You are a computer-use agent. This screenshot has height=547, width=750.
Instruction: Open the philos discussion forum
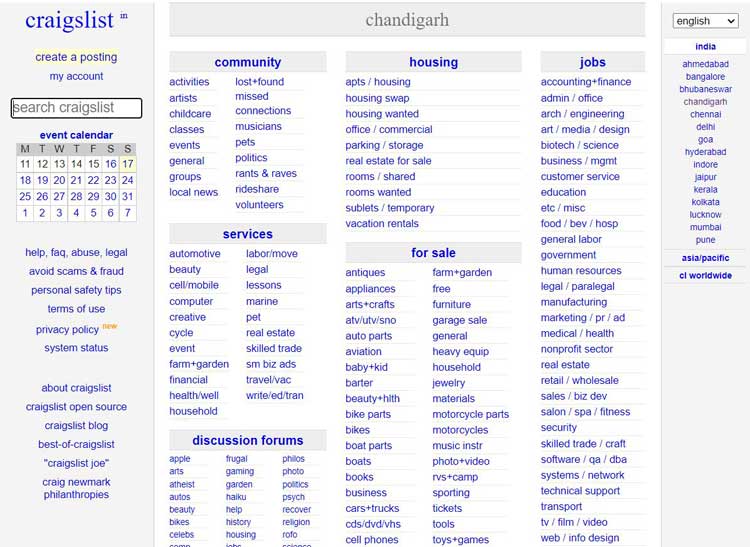tap(293, 459)
